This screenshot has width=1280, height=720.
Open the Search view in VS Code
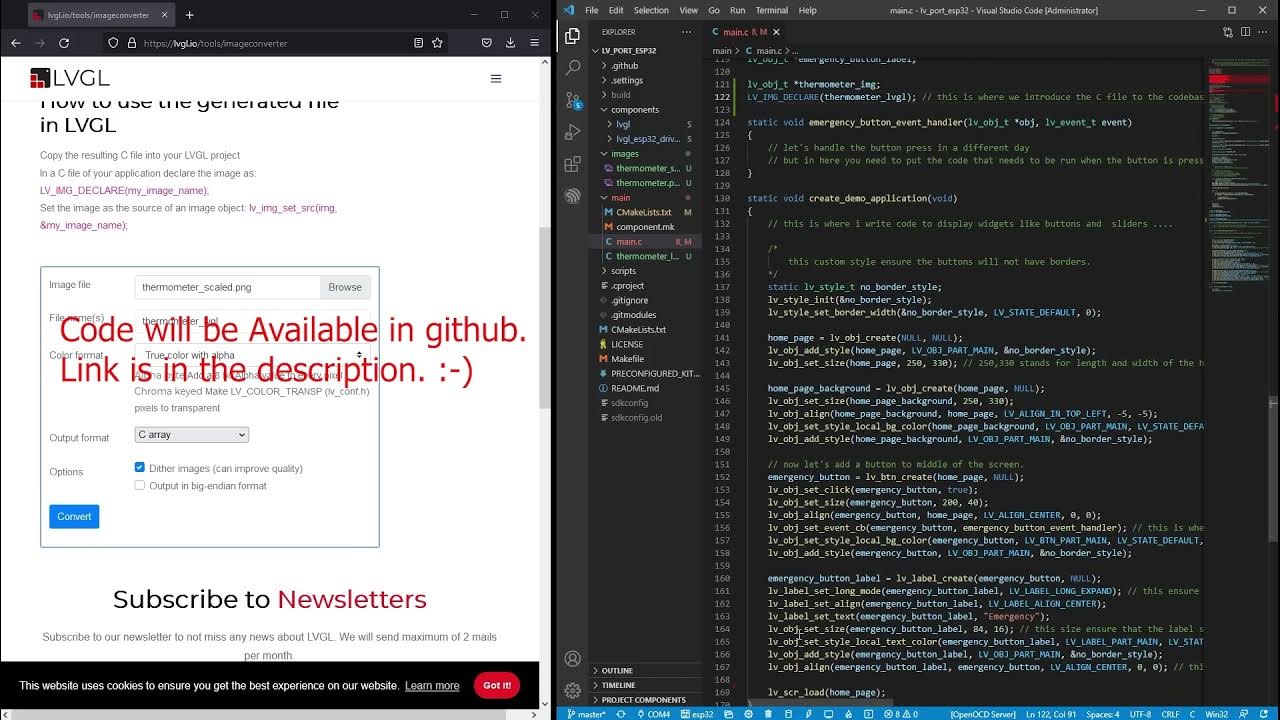572,68
